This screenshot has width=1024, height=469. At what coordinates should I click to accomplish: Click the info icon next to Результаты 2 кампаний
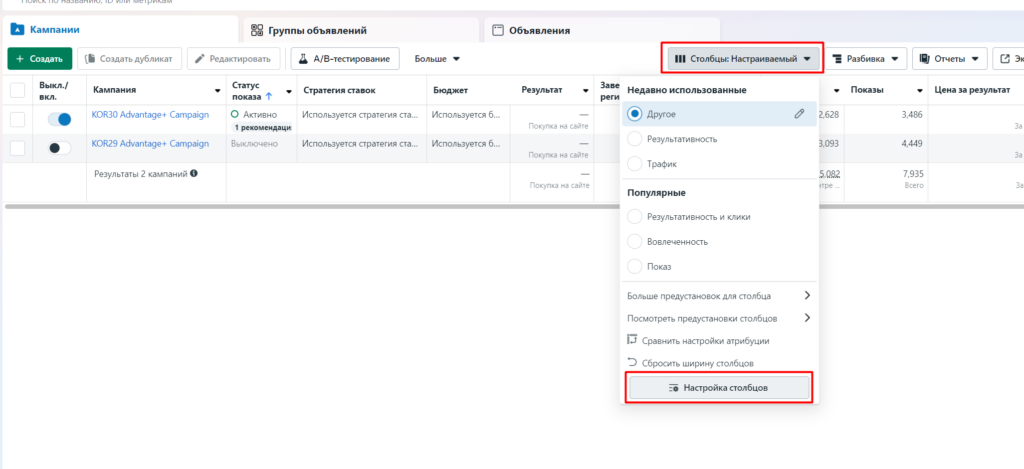point(195,174)
